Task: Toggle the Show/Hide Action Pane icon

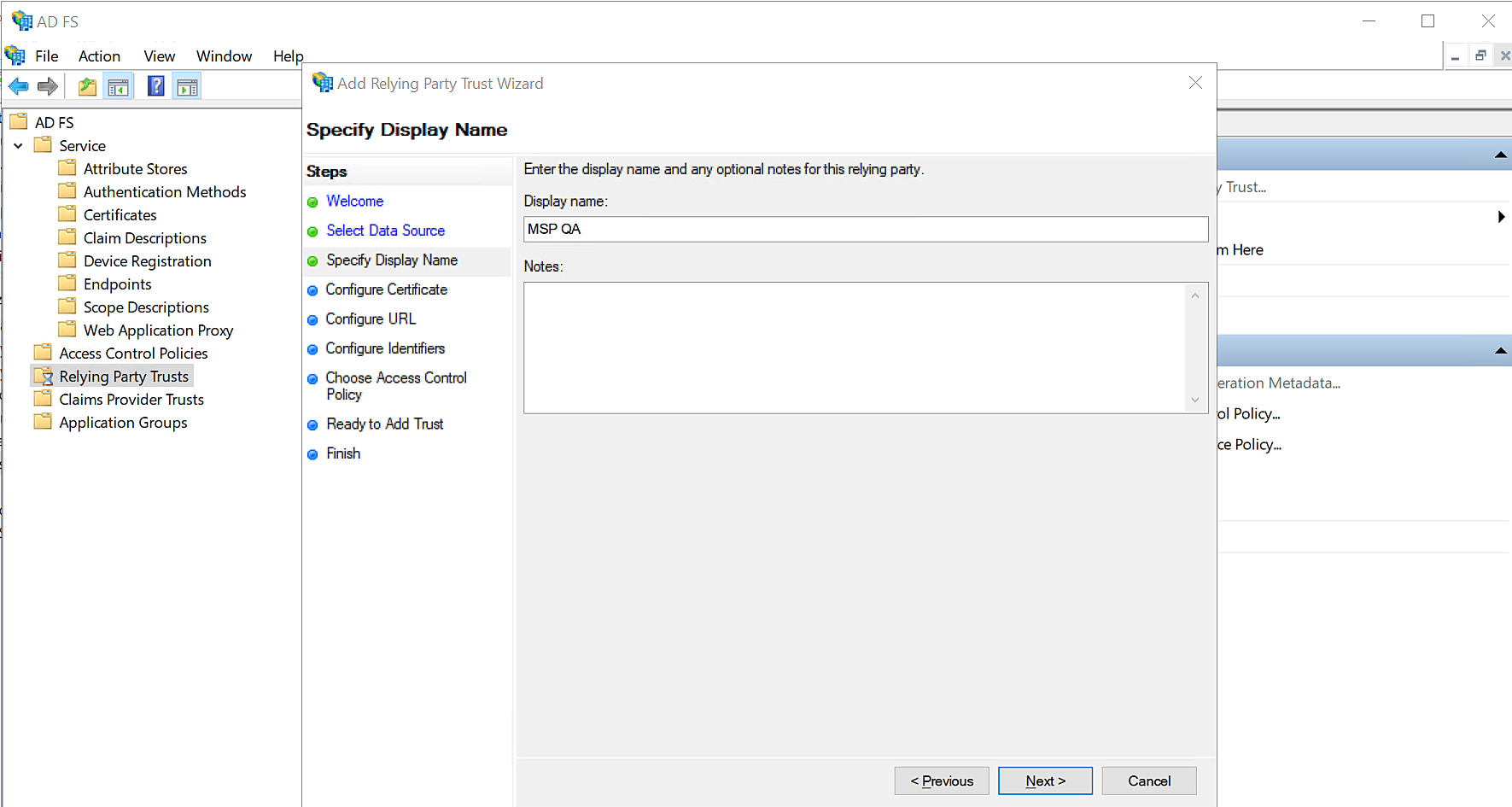Action: coord(187,86)
